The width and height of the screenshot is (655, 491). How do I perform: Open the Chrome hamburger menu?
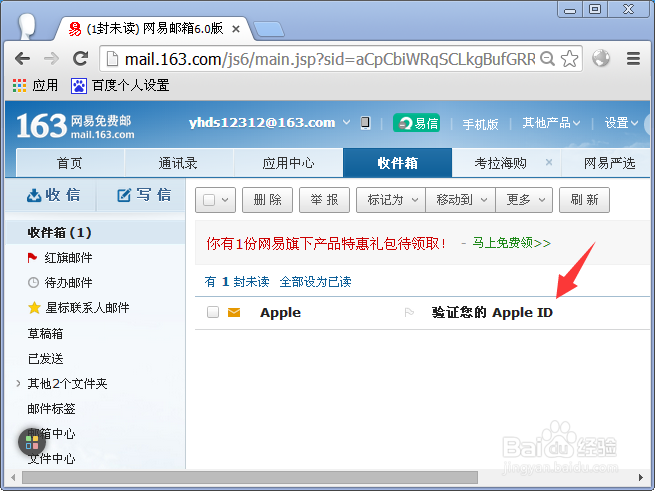coord(633,59)
